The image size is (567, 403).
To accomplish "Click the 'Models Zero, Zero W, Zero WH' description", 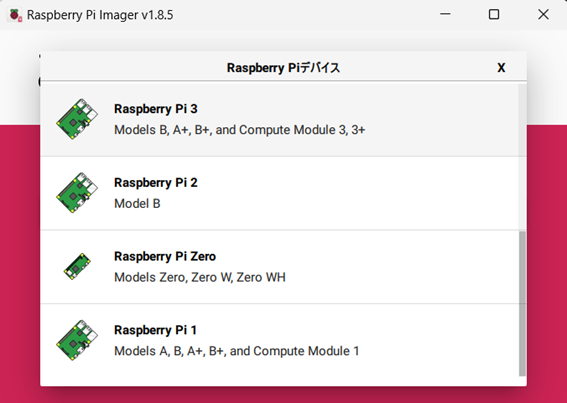I will coord(200,277).
